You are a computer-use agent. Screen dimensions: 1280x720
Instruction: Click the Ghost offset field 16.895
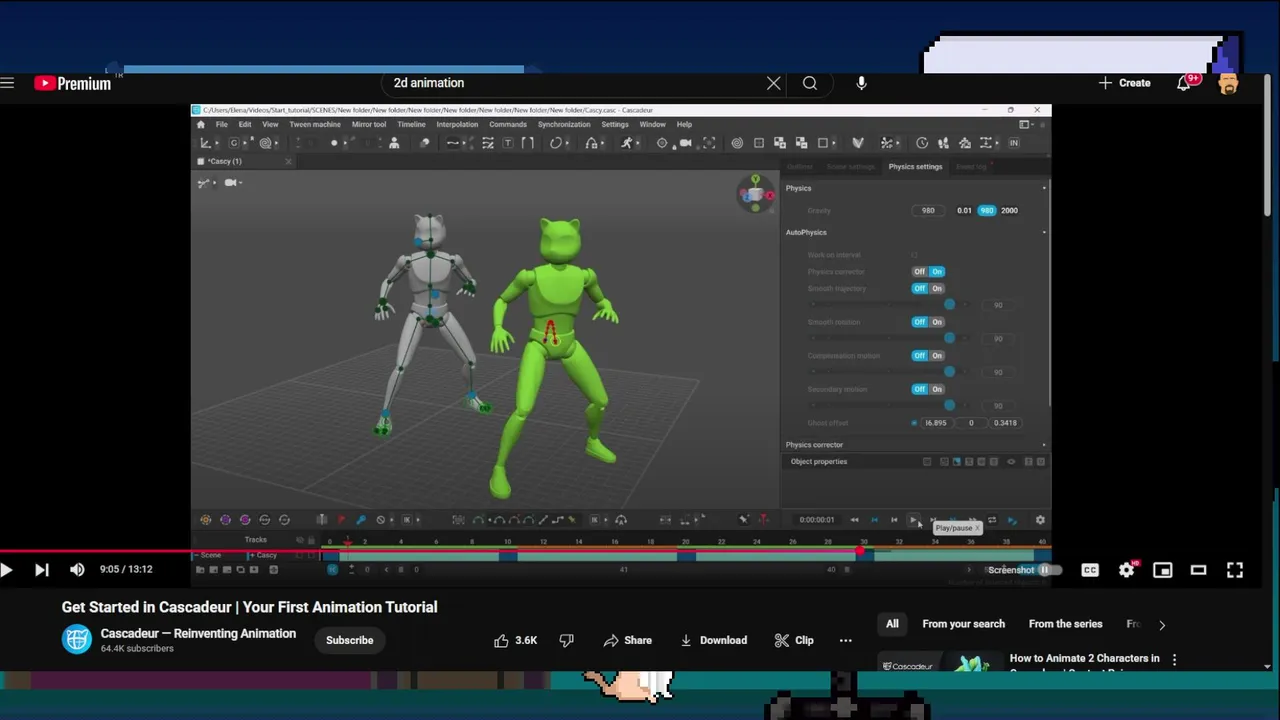(936, 423)
